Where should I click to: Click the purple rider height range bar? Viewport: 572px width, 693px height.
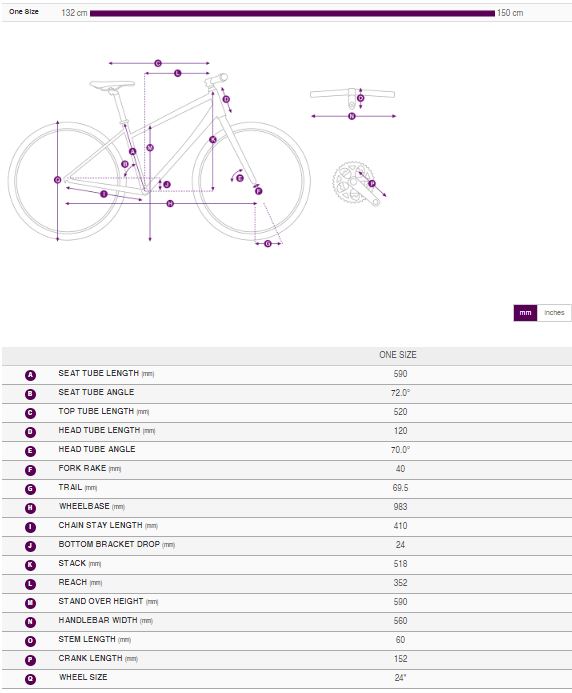pyautogui.click(x=292, y=13)
